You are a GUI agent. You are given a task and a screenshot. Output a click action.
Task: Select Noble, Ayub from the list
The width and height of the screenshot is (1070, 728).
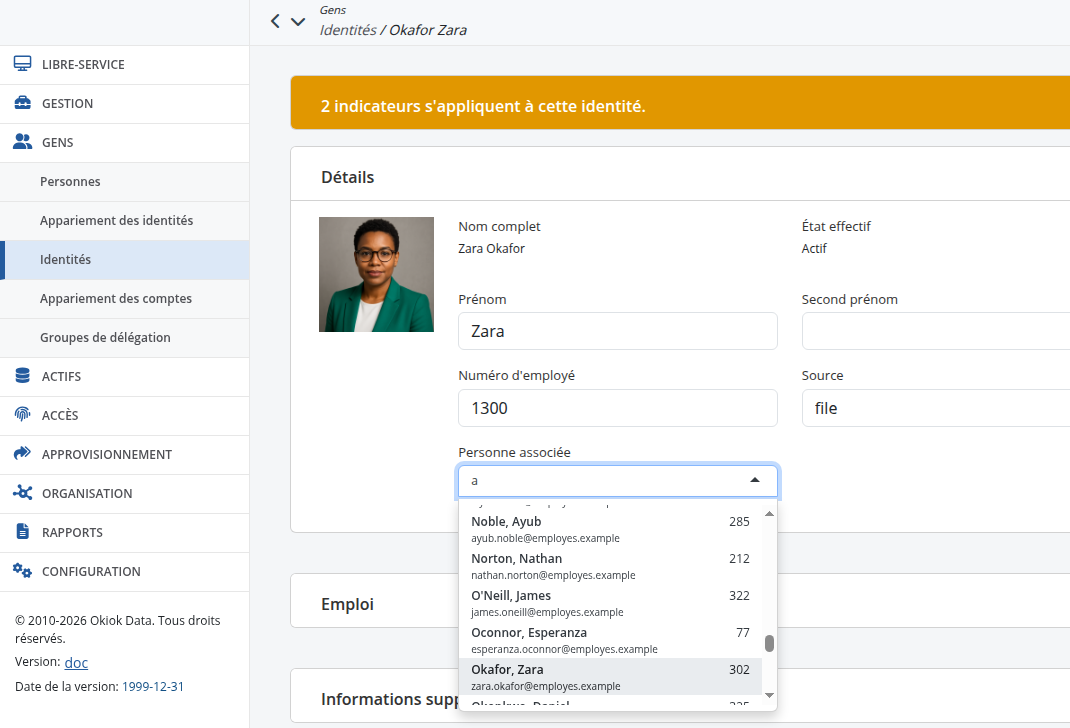(610, 529)
